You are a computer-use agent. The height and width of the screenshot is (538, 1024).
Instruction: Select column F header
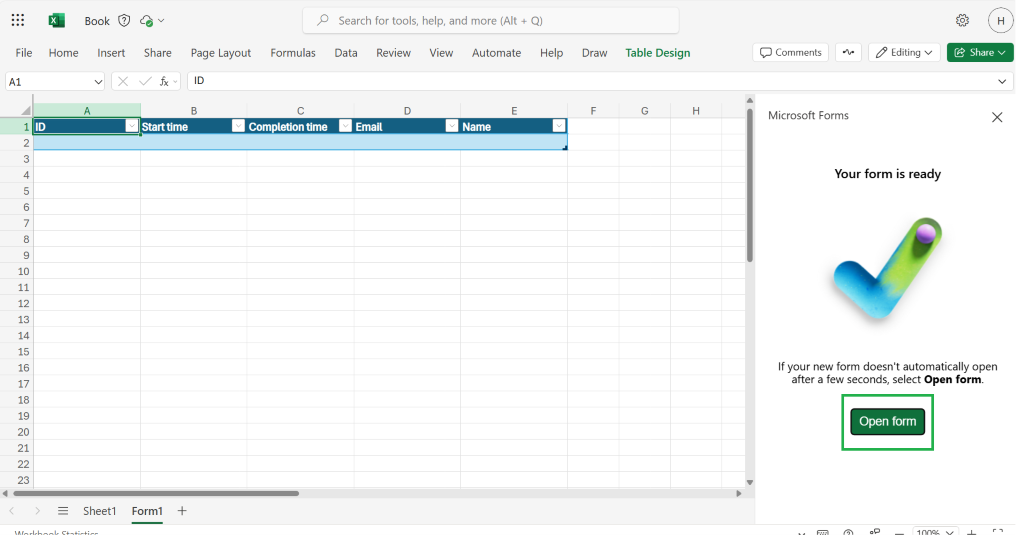593,110
